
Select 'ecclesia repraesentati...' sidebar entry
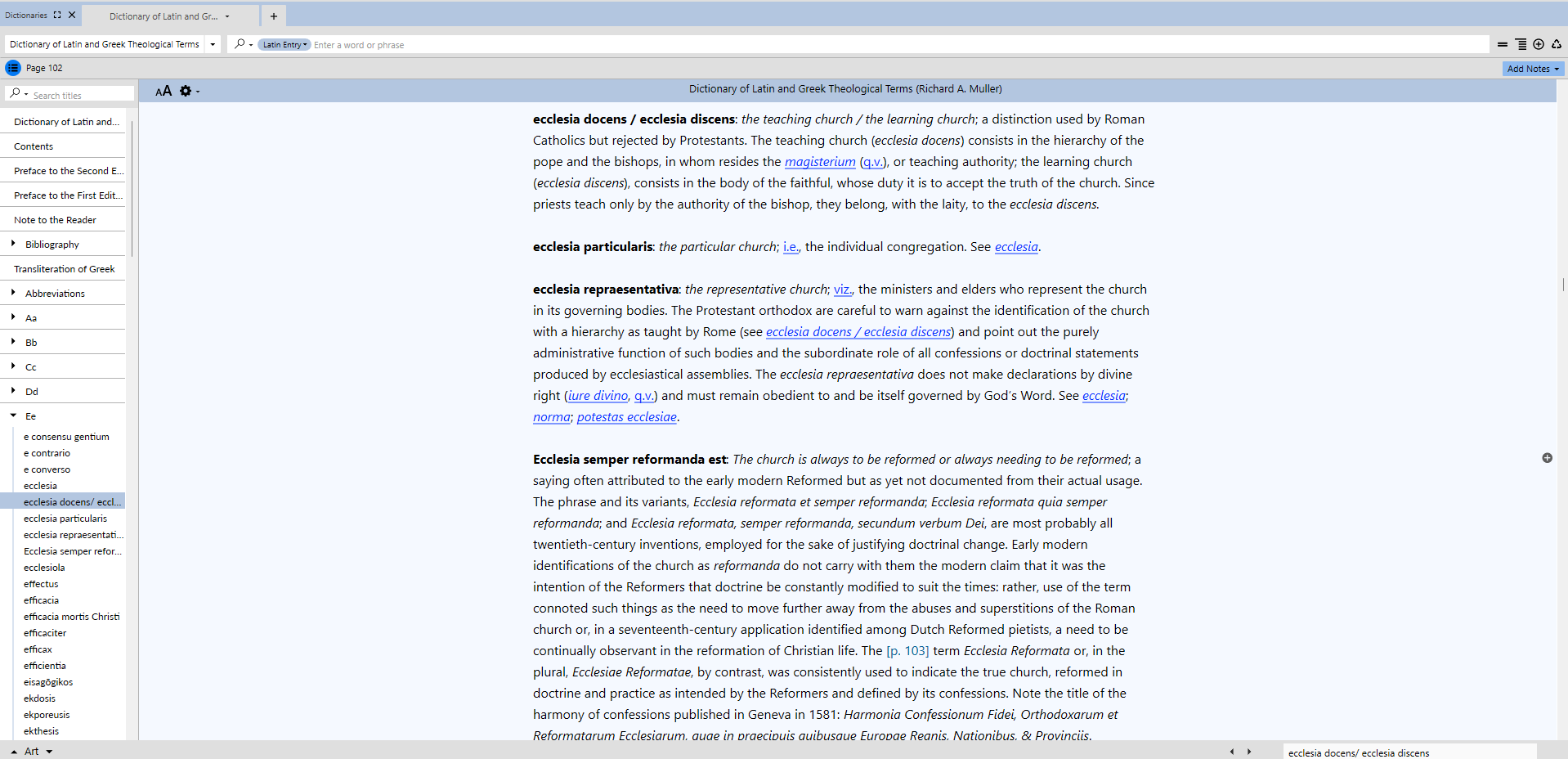(74, 535)
